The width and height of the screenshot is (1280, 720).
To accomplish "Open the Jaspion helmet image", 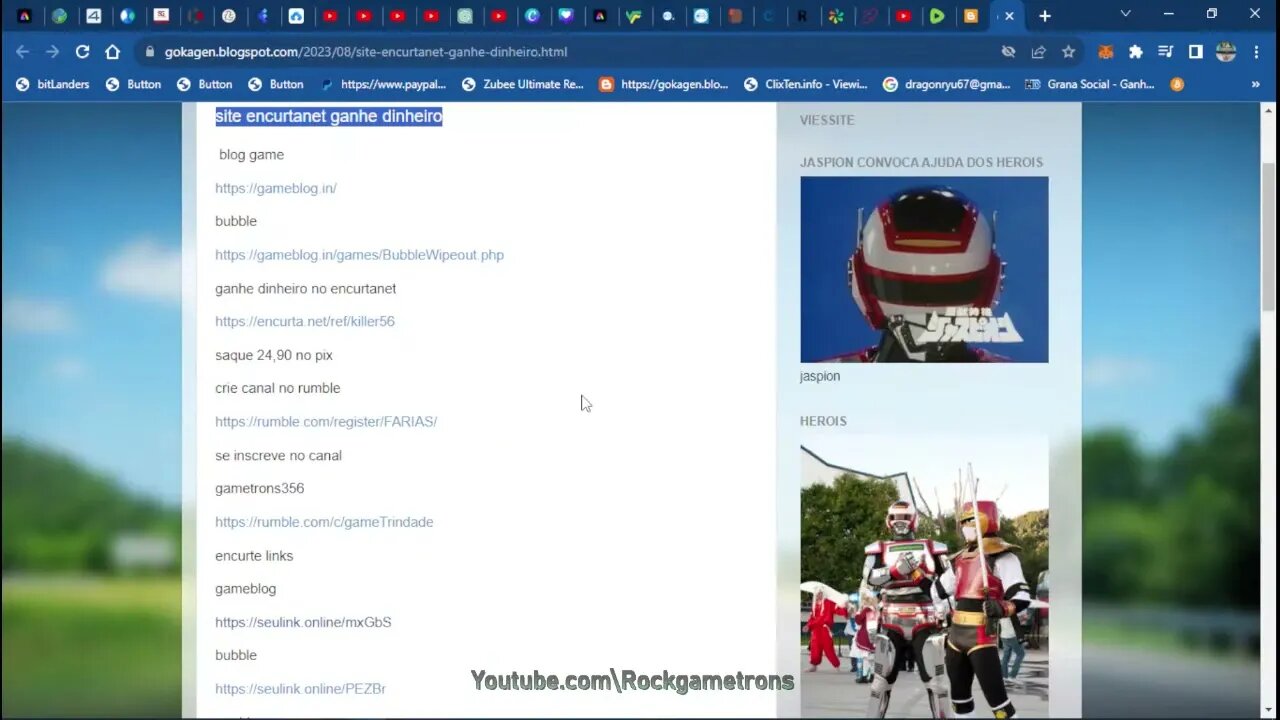I will [924, 269].
